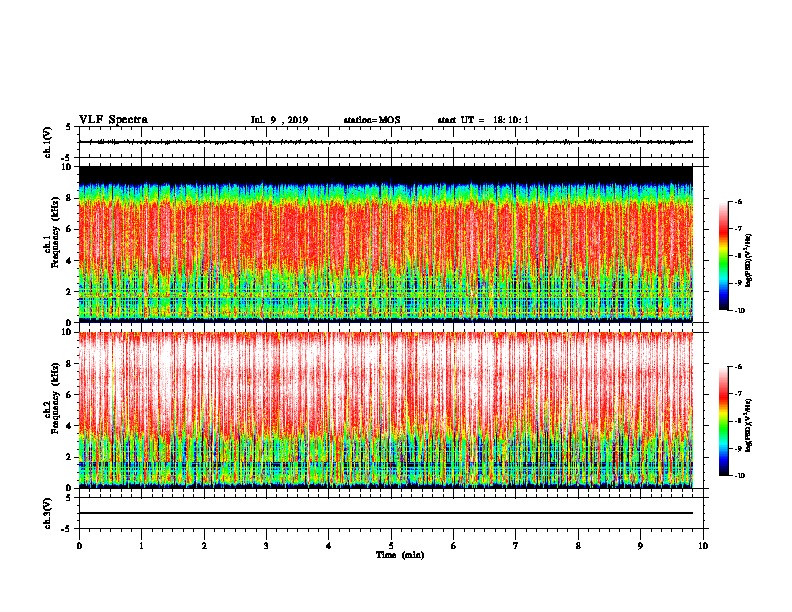Click time axis tick label "9"
This screenshot has width=792, height=612.
pos(640,546)
